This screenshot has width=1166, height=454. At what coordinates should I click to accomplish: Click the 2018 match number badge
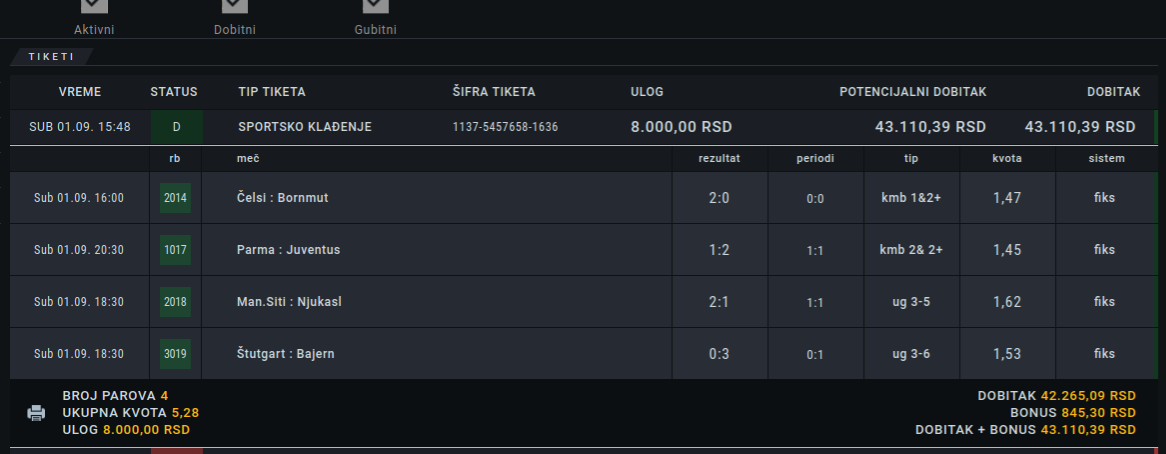[175, 302]
